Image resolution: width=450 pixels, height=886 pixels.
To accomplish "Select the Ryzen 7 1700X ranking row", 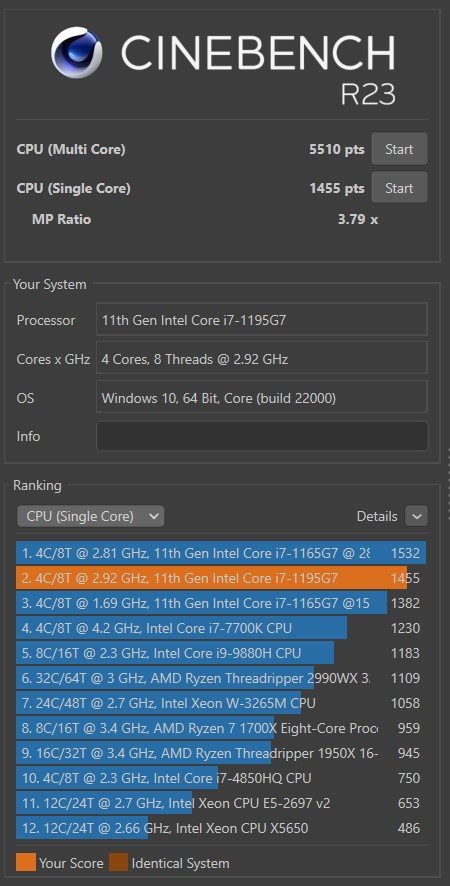I will (221, 728).
